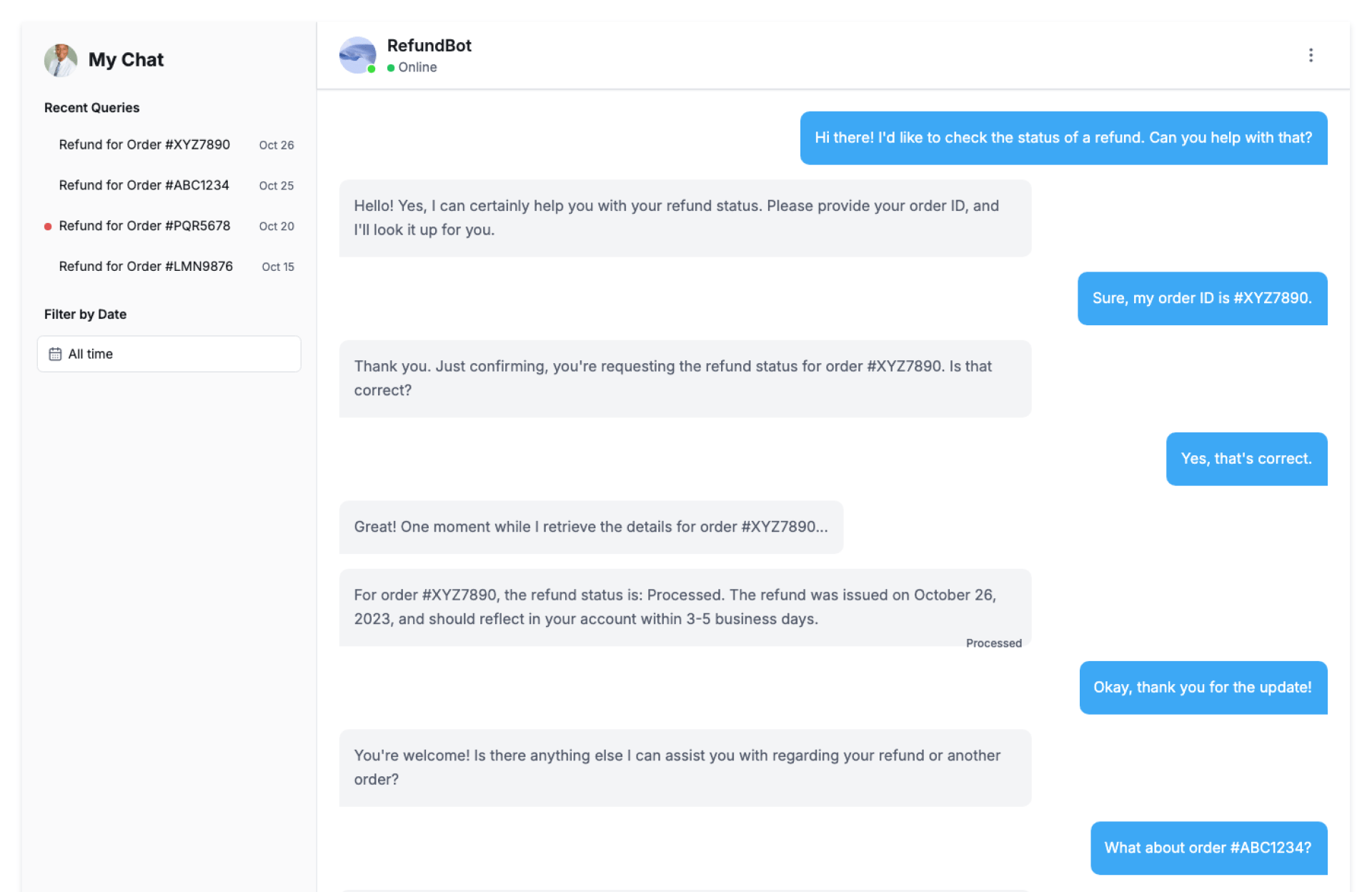
Task: Click the 'Sure, my order ID' message bubble
Action: [1202, 299]
